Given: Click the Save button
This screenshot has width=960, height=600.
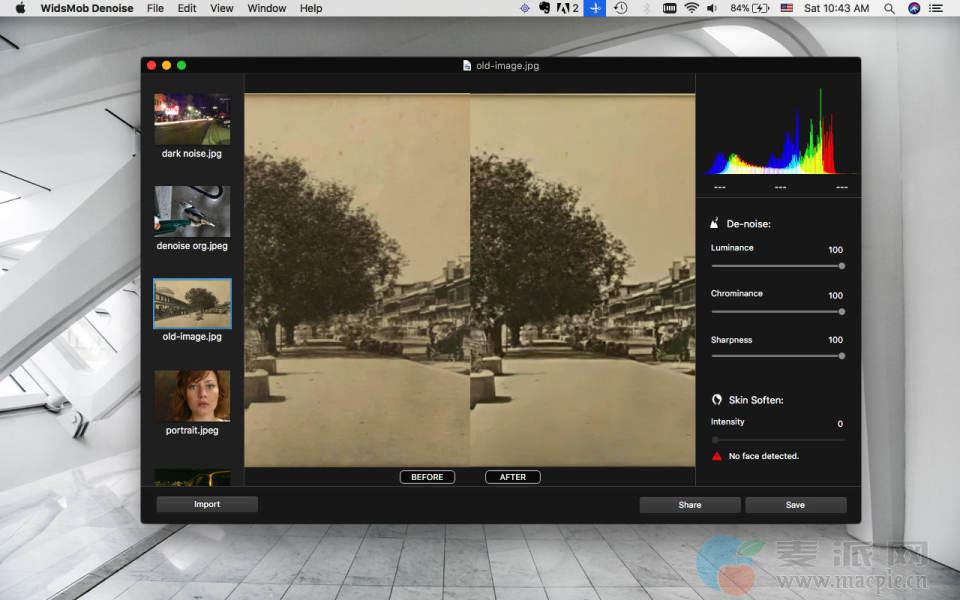Looking at the screenshot, I should pyautogui.click(x=795, y=505).
